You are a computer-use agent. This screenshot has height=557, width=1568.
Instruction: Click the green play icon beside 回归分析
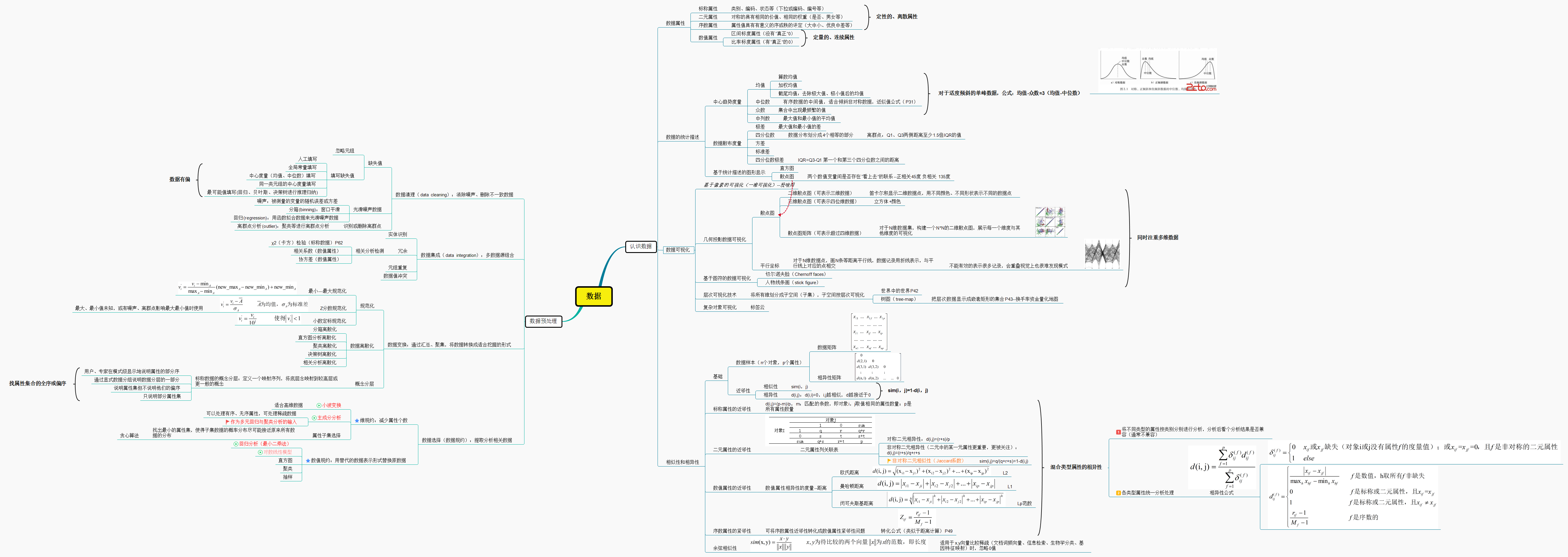point(236,444)
